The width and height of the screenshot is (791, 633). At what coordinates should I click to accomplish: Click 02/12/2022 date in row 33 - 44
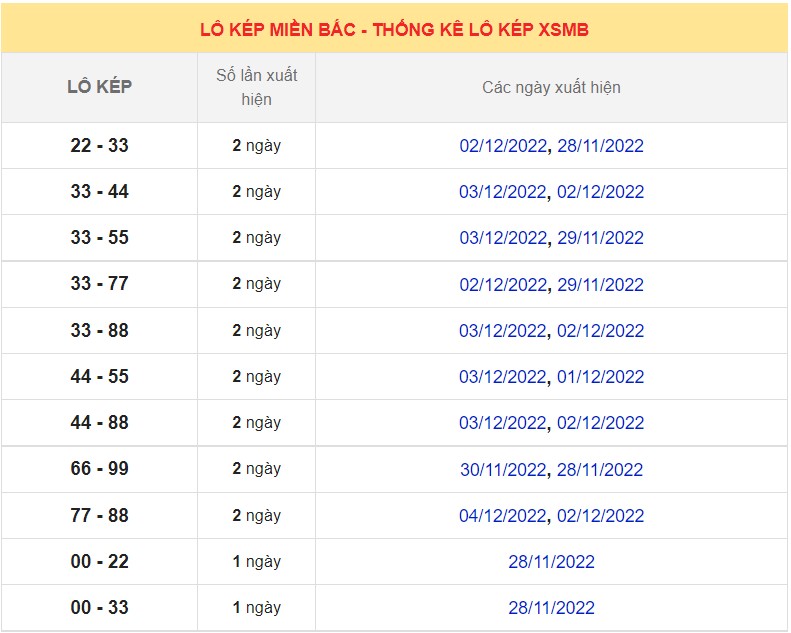click(600, 192)
